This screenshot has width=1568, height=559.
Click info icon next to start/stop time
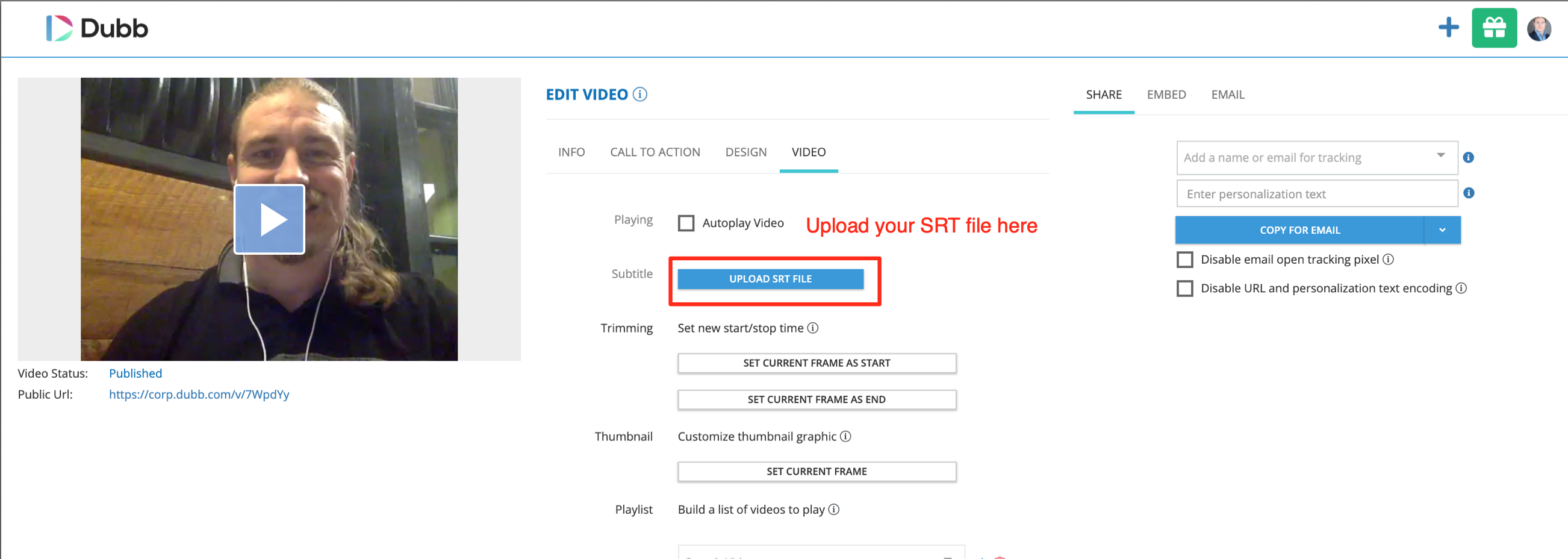click(813, 328)
